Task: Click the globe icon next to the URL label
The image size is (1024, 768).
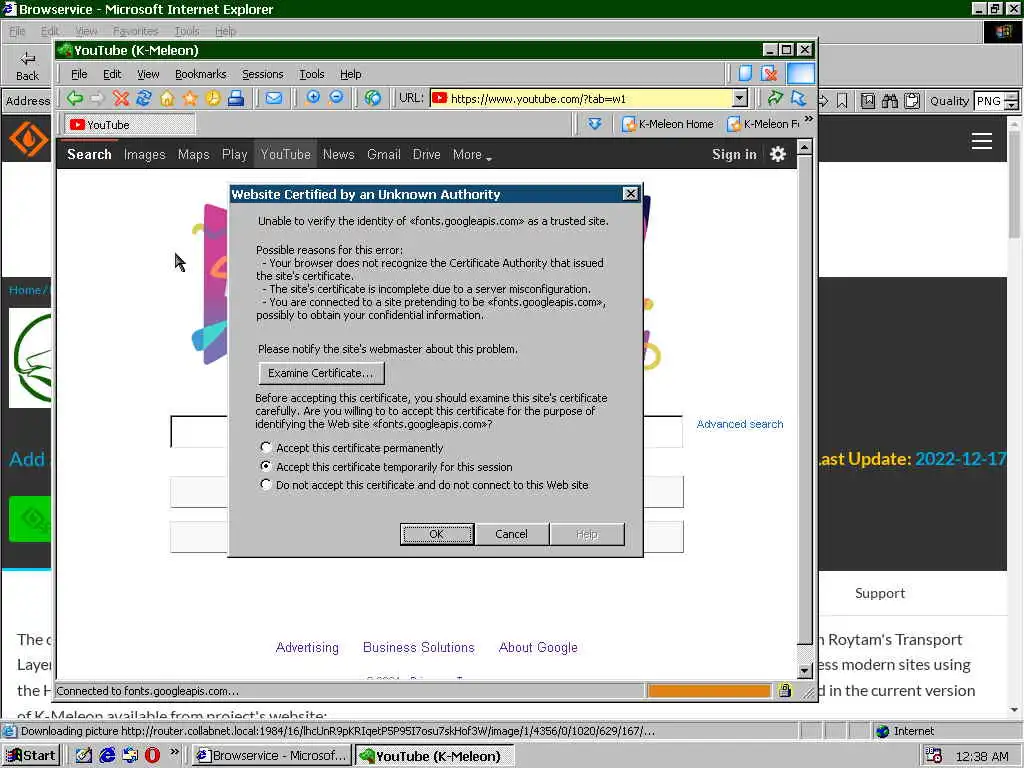Action: (x=373, y=99)
